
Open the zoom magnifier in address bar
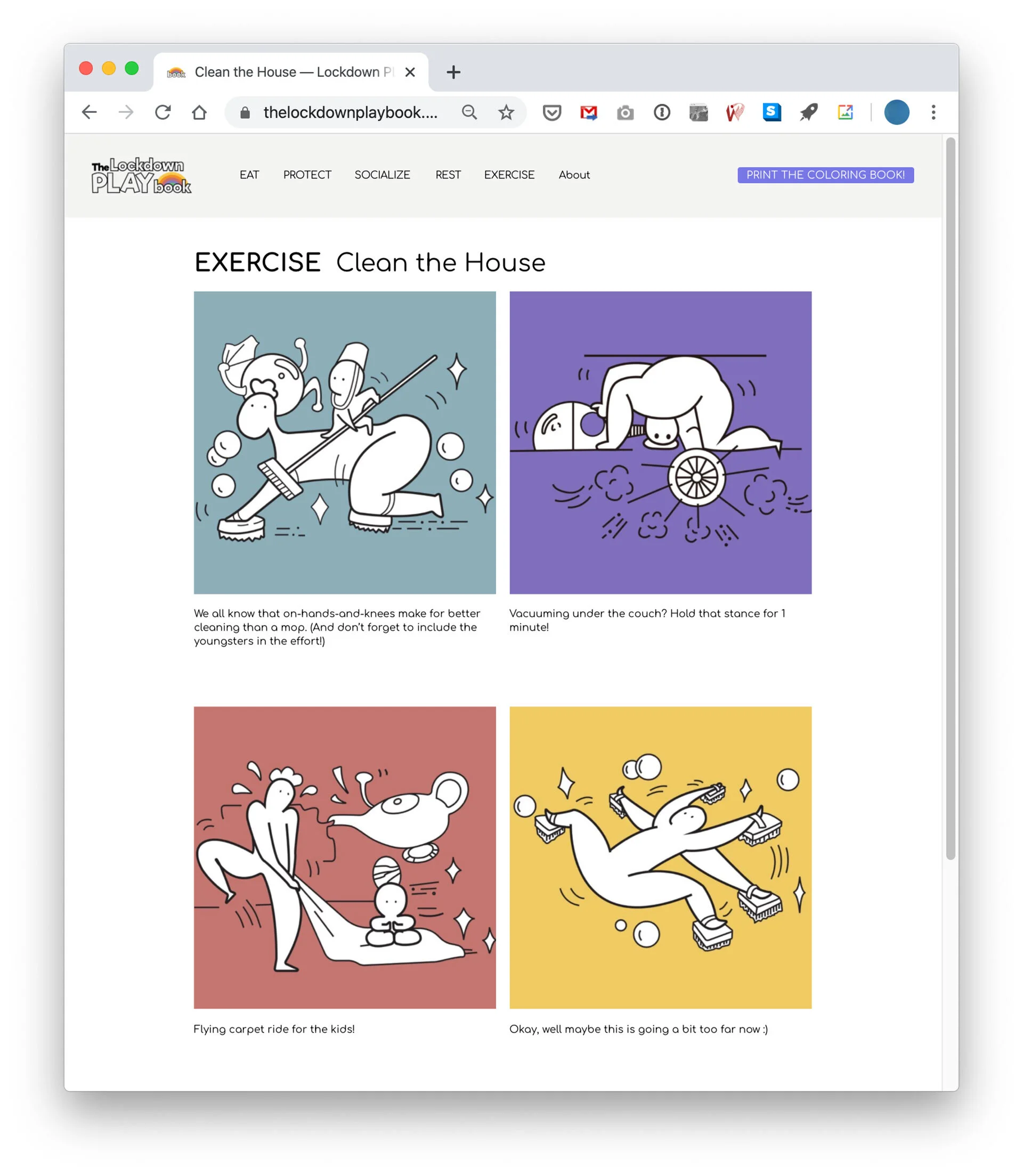[469, 112]
